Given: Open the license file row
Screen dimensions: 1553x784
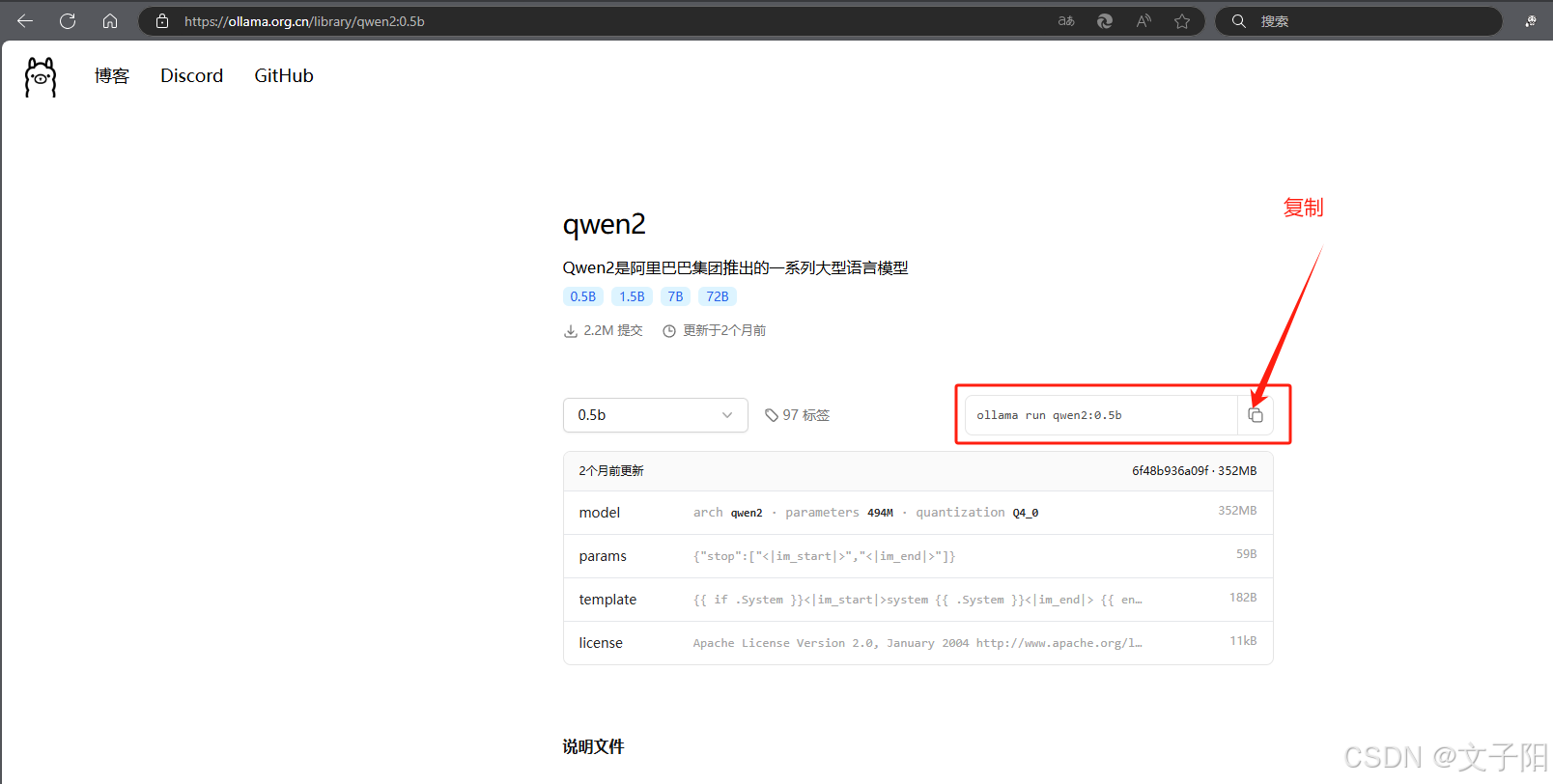Looking at the screenshot, I should coord(918,643).
